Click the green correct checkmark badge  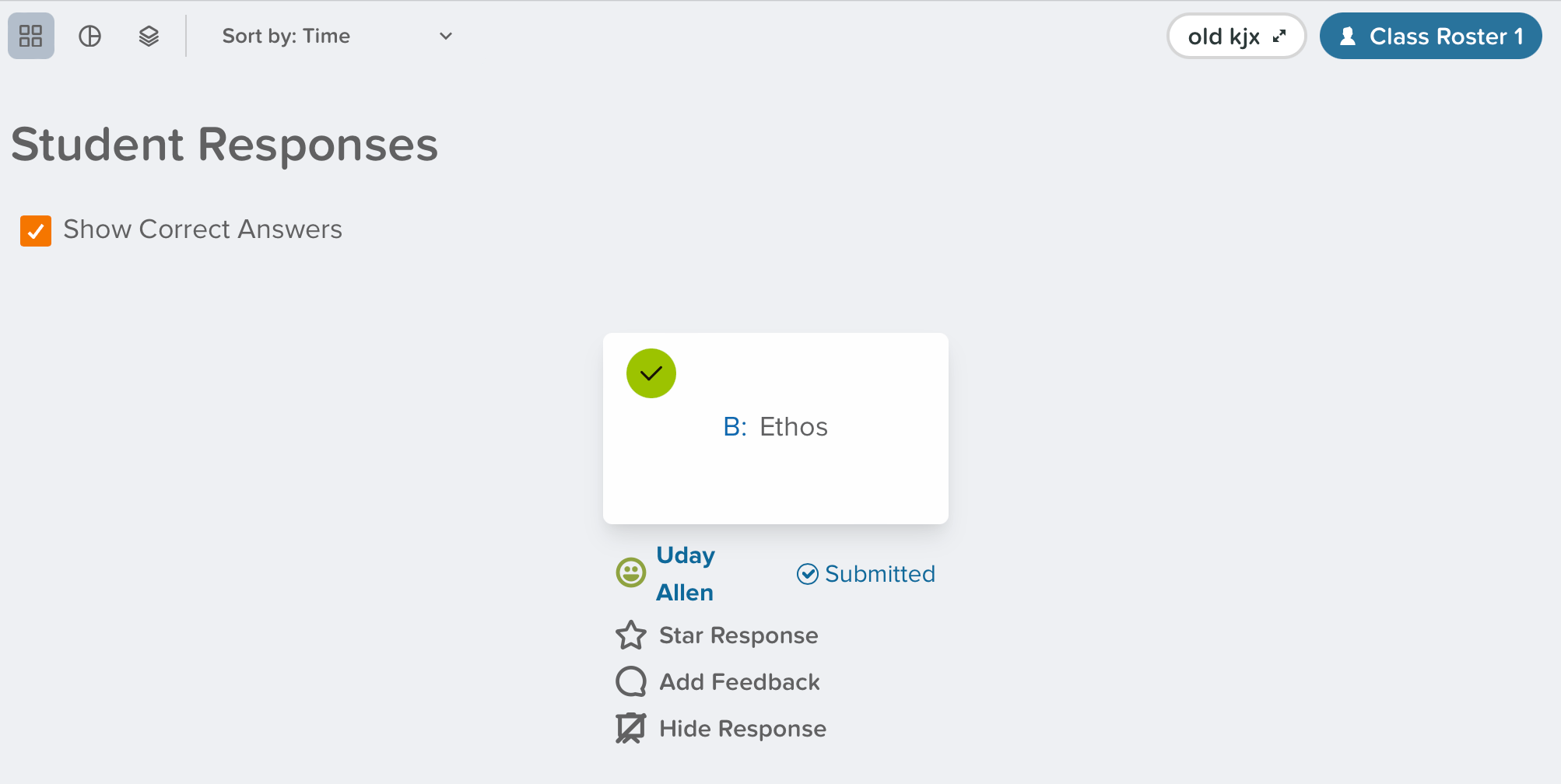(651, 373)
